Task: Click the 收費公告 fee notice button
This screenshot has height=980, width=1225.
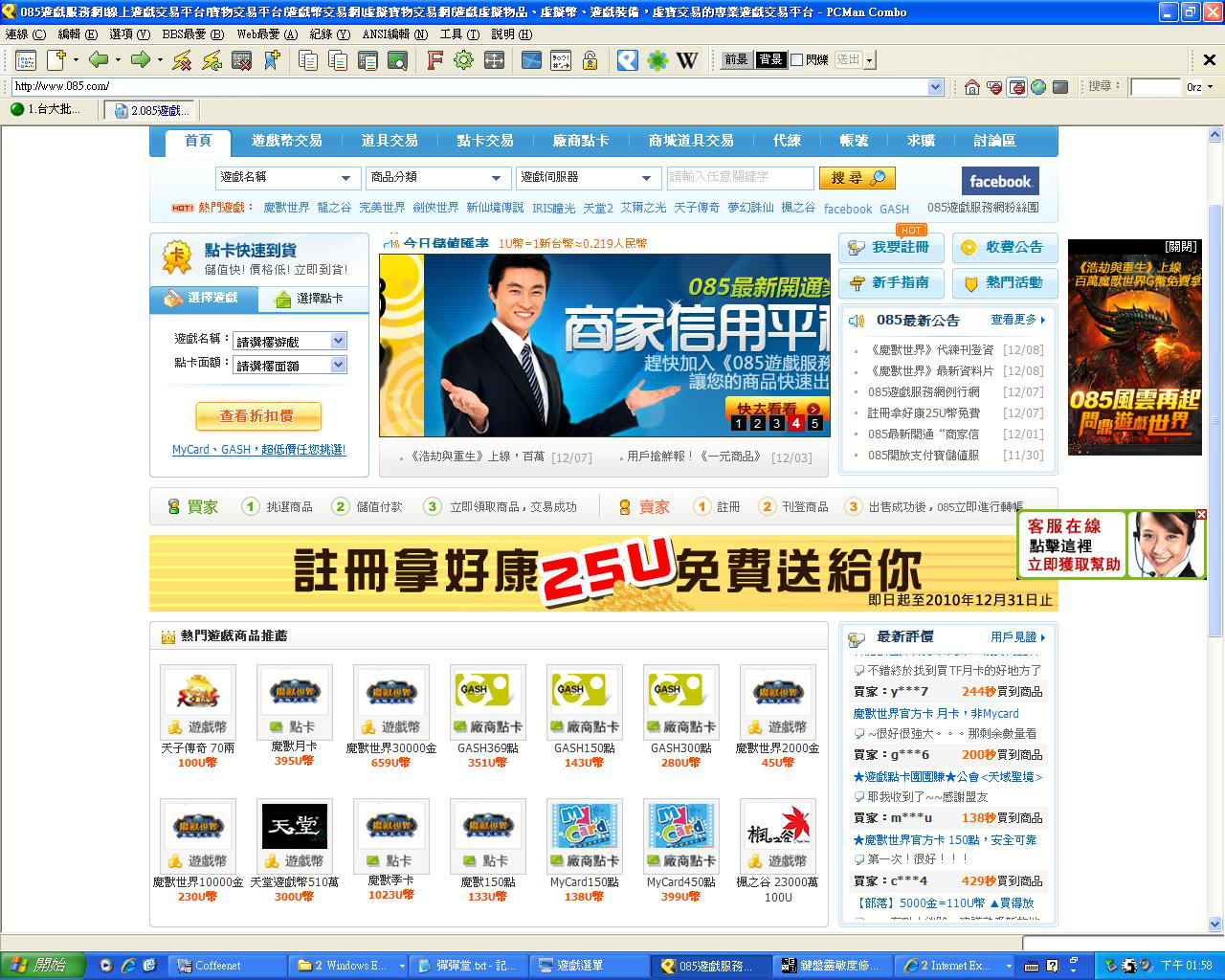Action: (x=1005, y=248)
